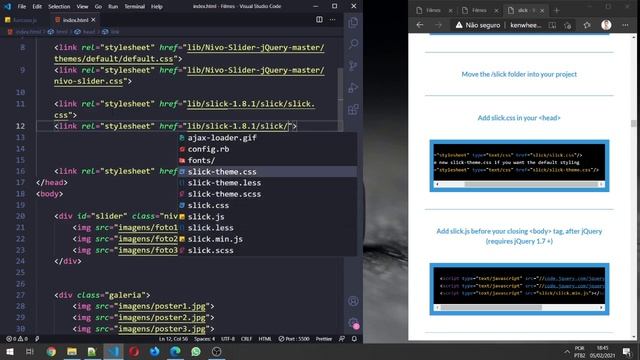Click the Não seguro security warning
640x360 pixels.
tap(478, 25)
